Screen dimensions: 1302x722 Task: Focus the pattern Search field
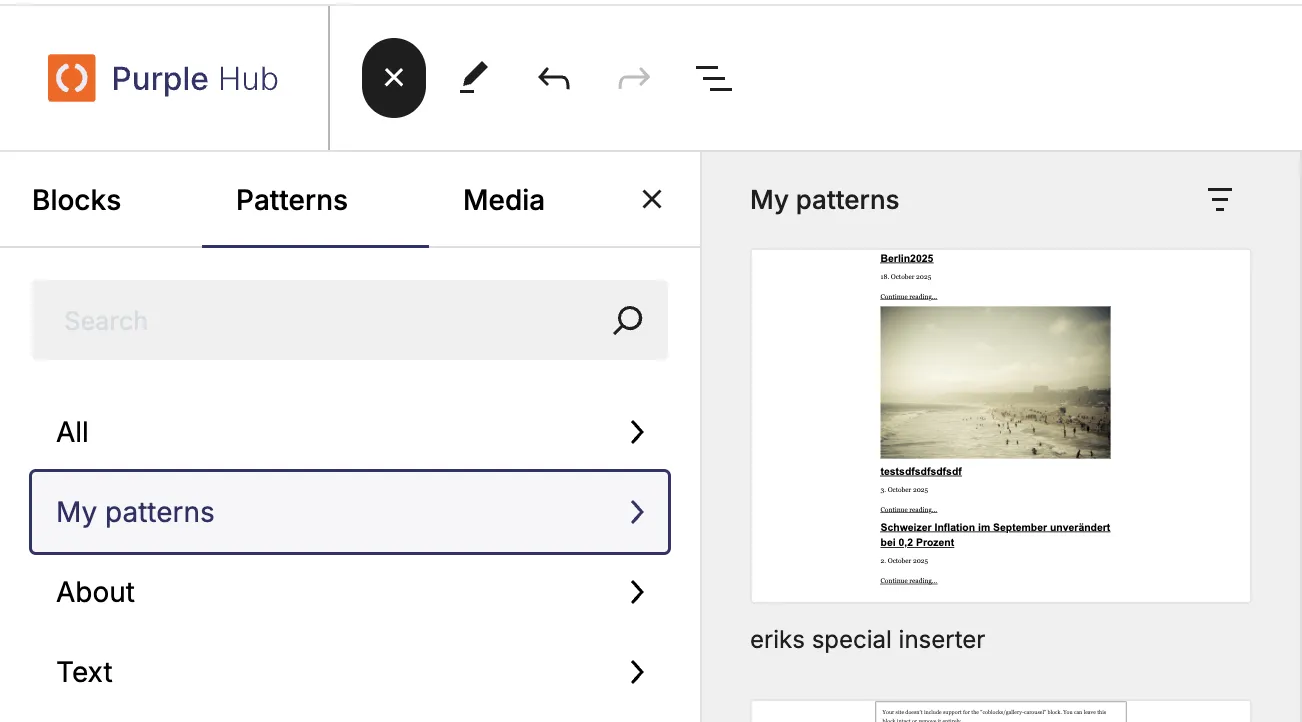(350, 320)
